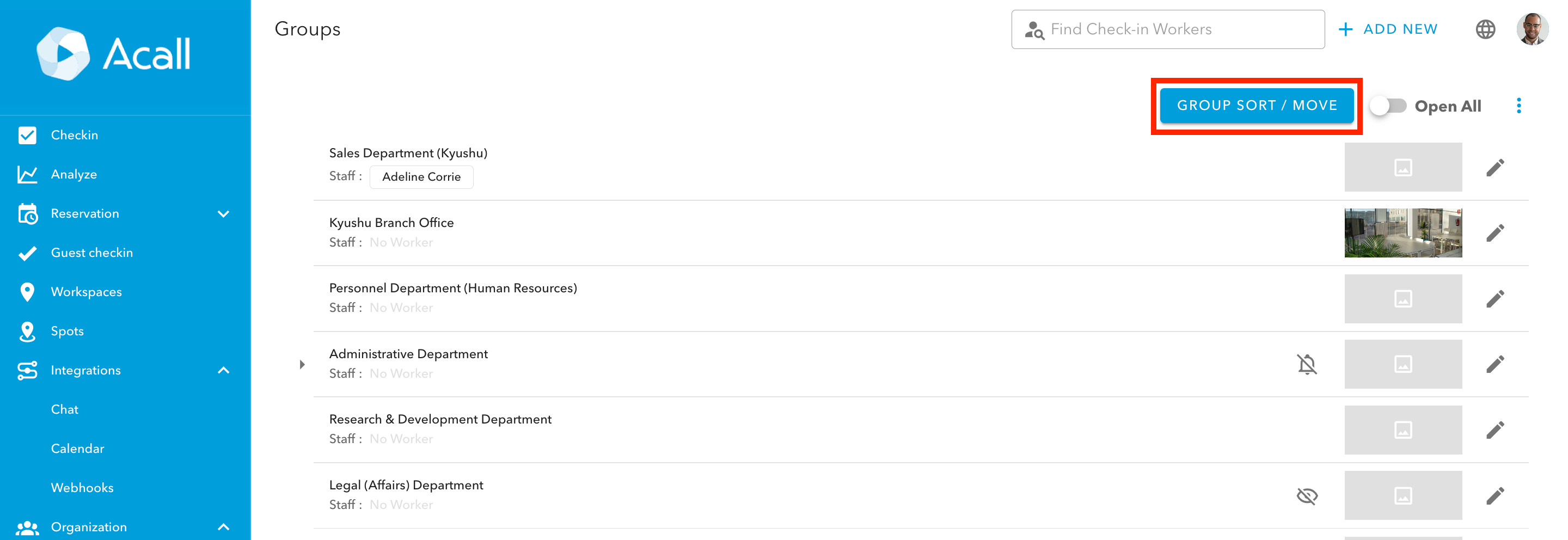This screenshot has height=540, width=1568.
Task: Collapse the Integrations menu chevron
Action: click(223, 370)
